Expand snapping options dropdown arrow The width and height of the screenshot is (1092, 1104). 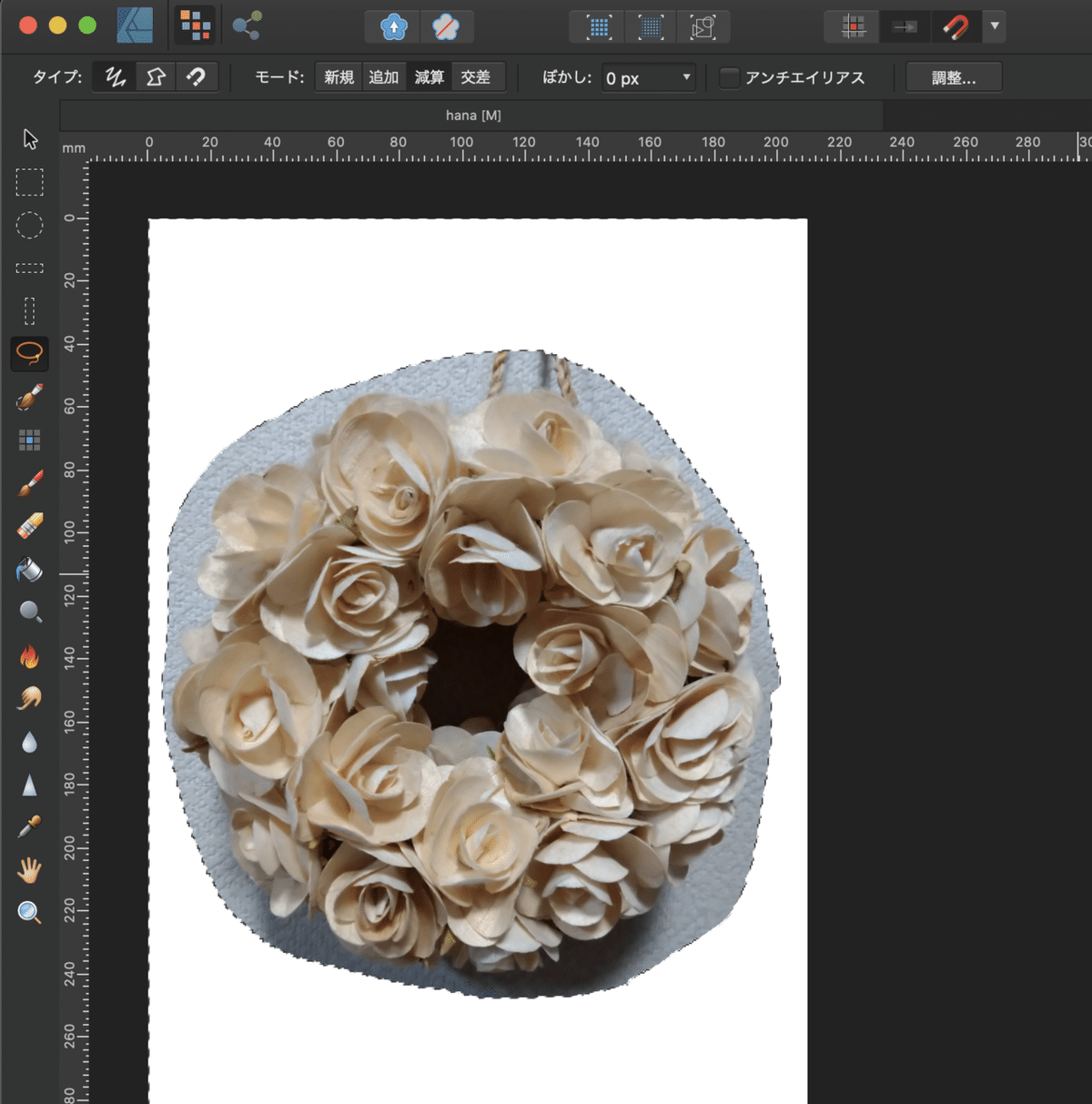click(x=995, y=26)
